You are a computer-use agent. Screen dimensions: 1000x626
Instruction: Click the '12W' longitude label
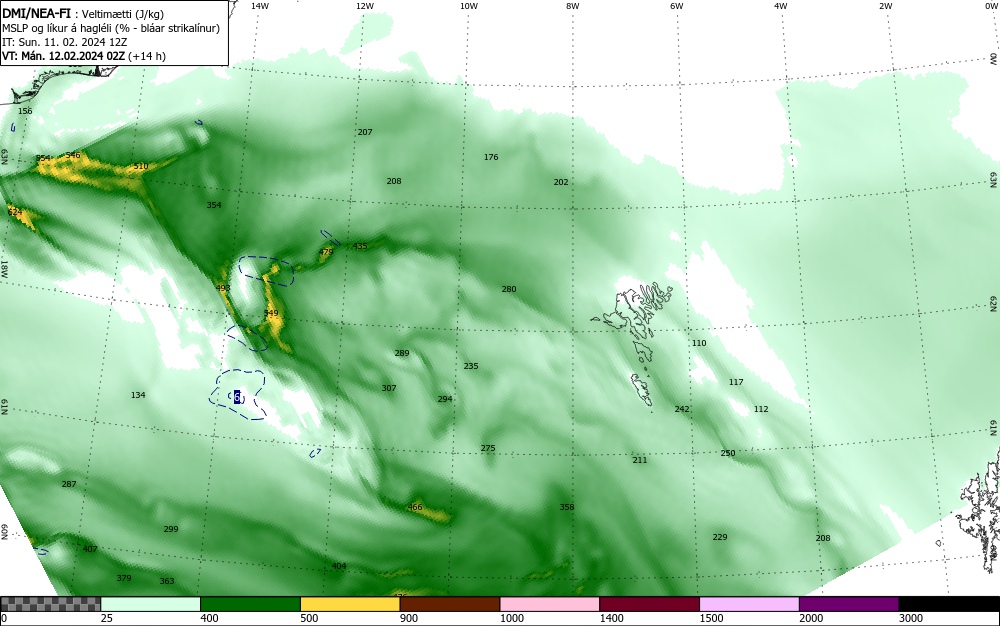point(364,6)
